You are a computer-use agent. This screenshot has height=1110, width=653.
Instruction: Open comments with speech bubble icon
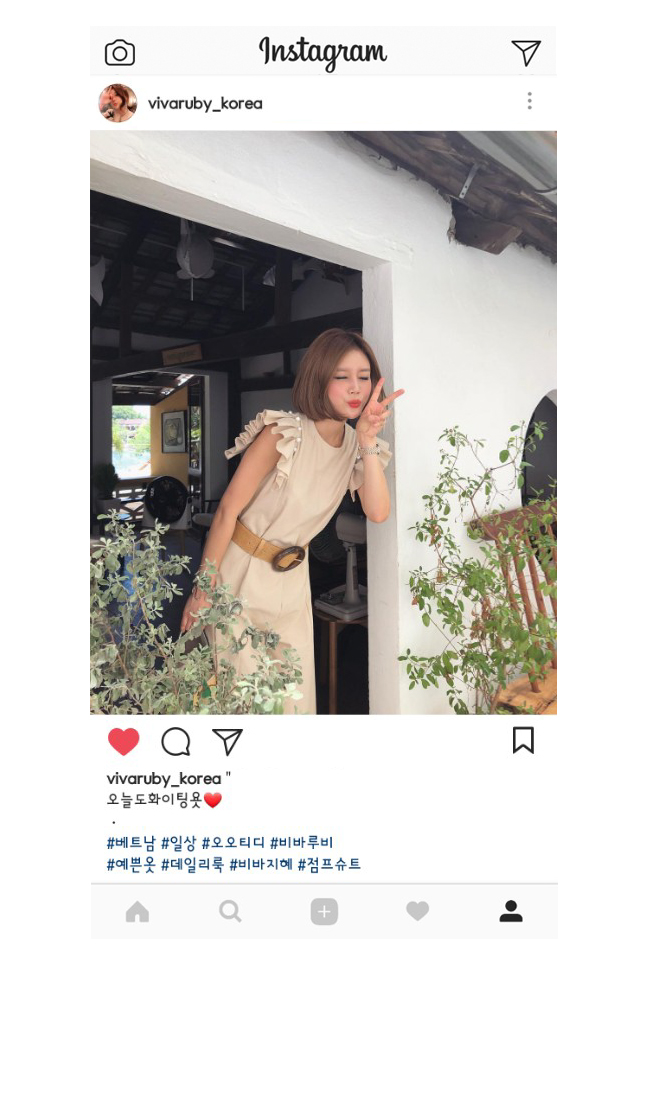176,742
